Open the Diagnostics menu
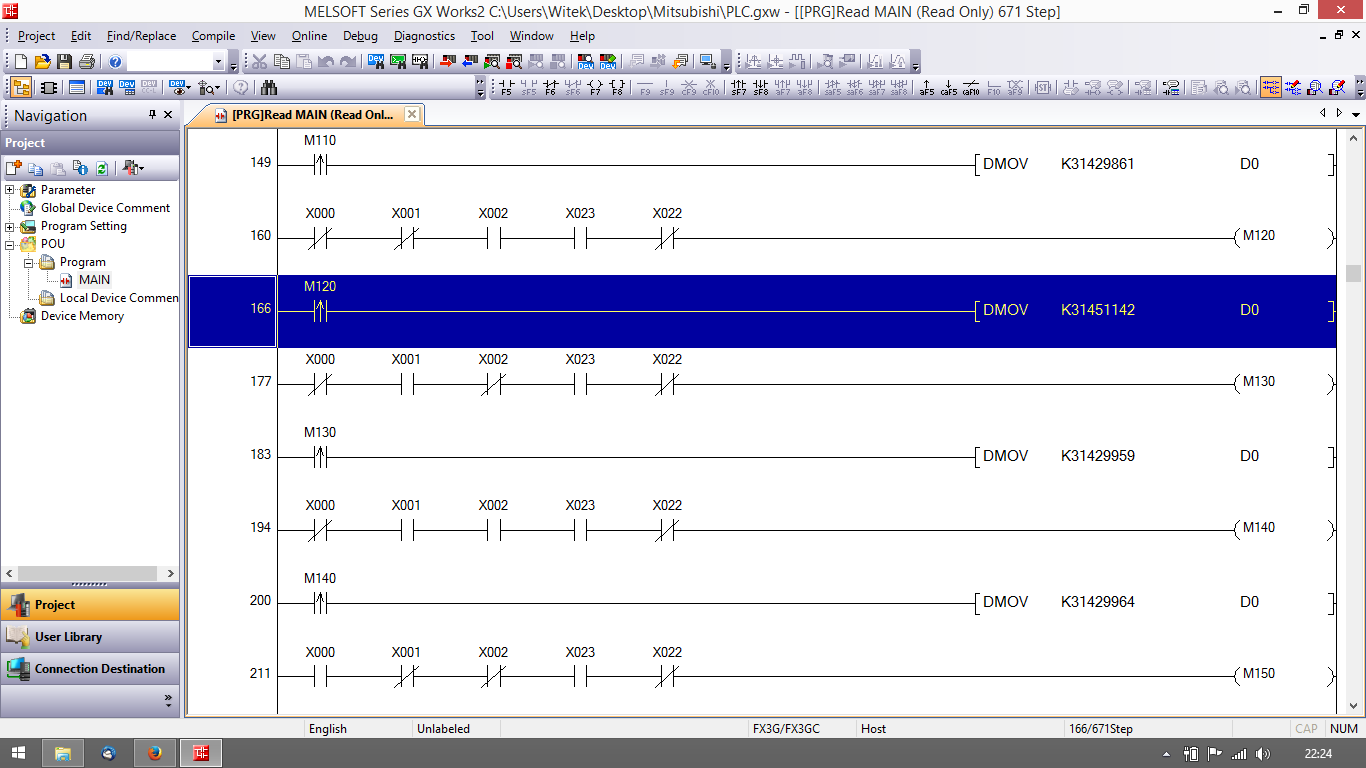The image size is (1366, 768). (x=424, y=35)
